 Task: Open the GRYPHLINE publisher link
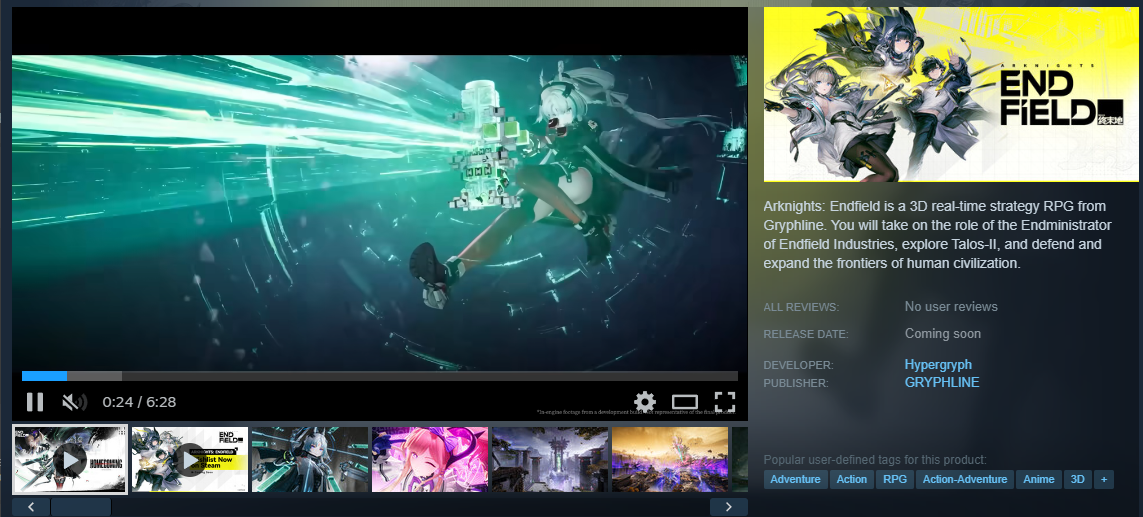pos(942,382)
